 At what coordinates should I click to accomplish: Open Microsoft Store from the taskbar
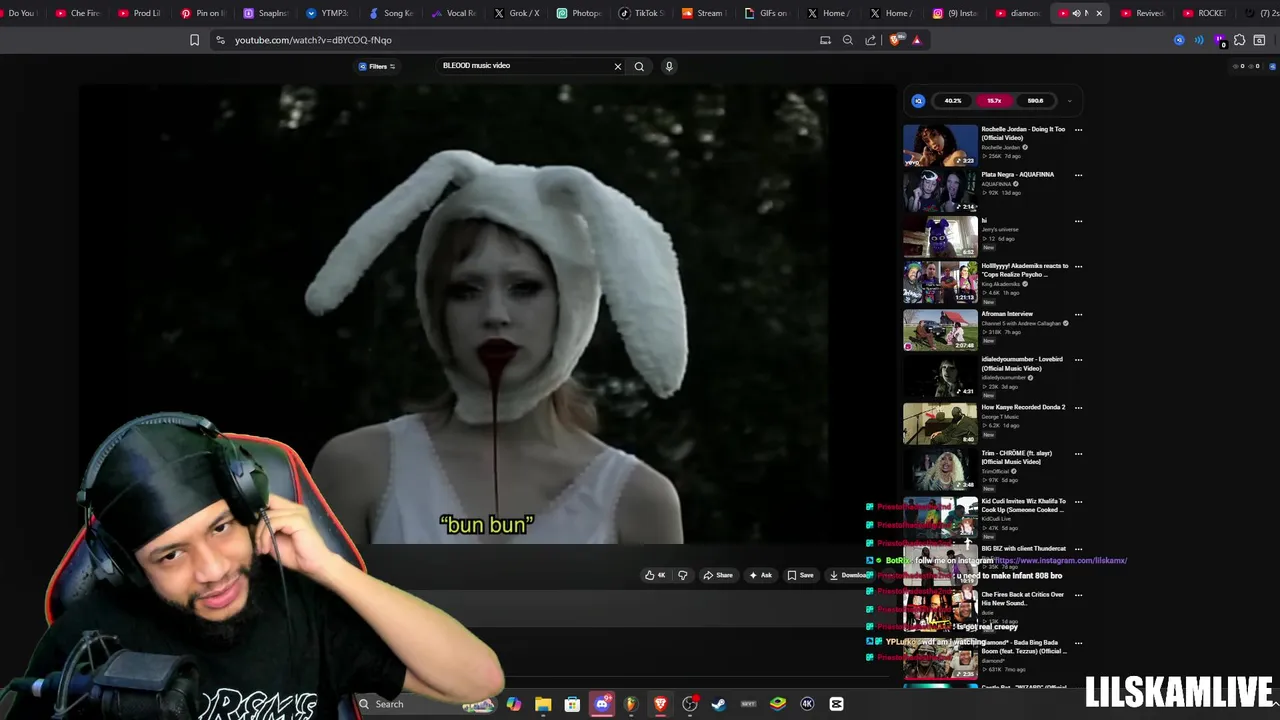click(x=572, y=704)
